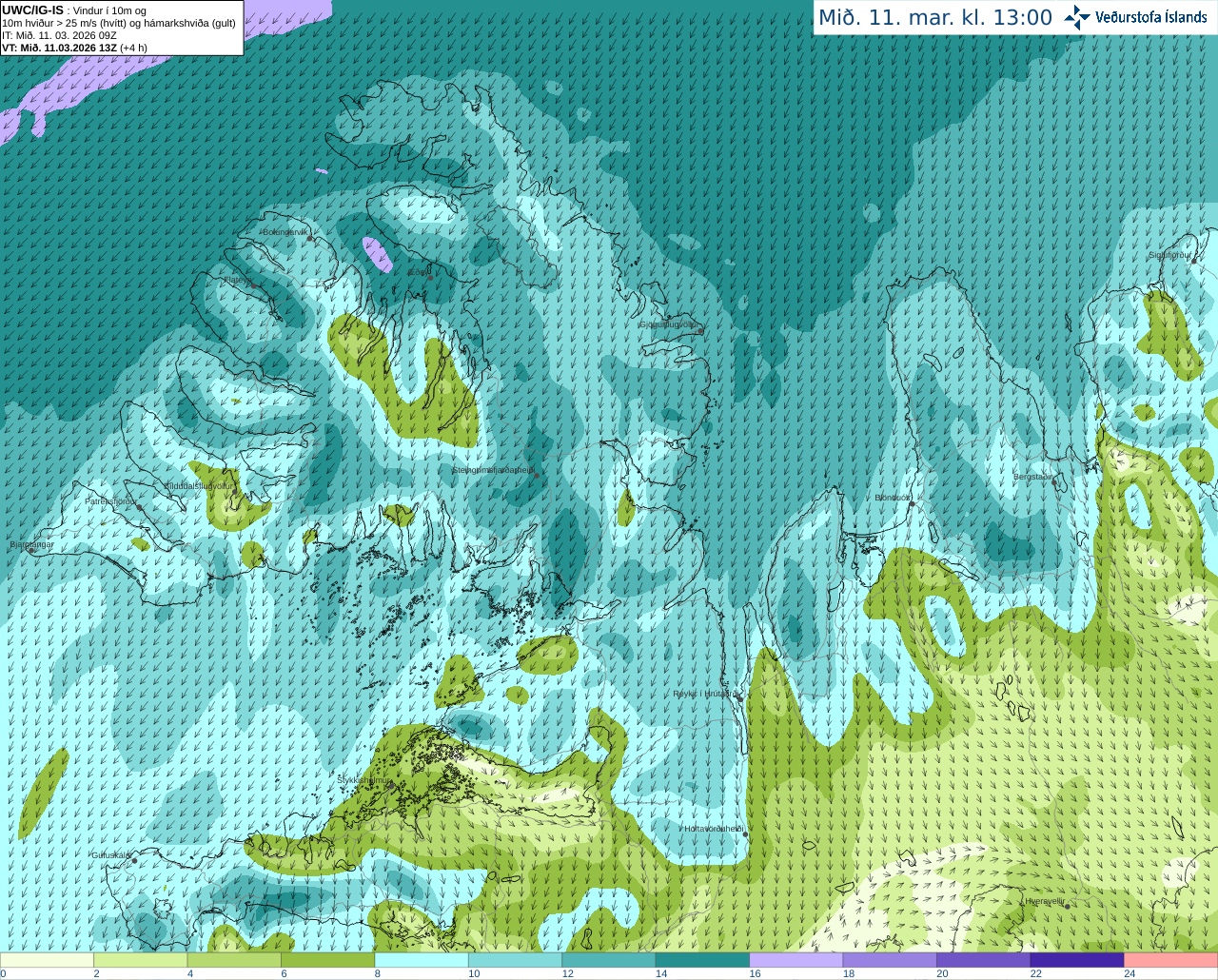Click the Blönduós station label
This screenshot has width=1218, height=980.
point(893,498)
